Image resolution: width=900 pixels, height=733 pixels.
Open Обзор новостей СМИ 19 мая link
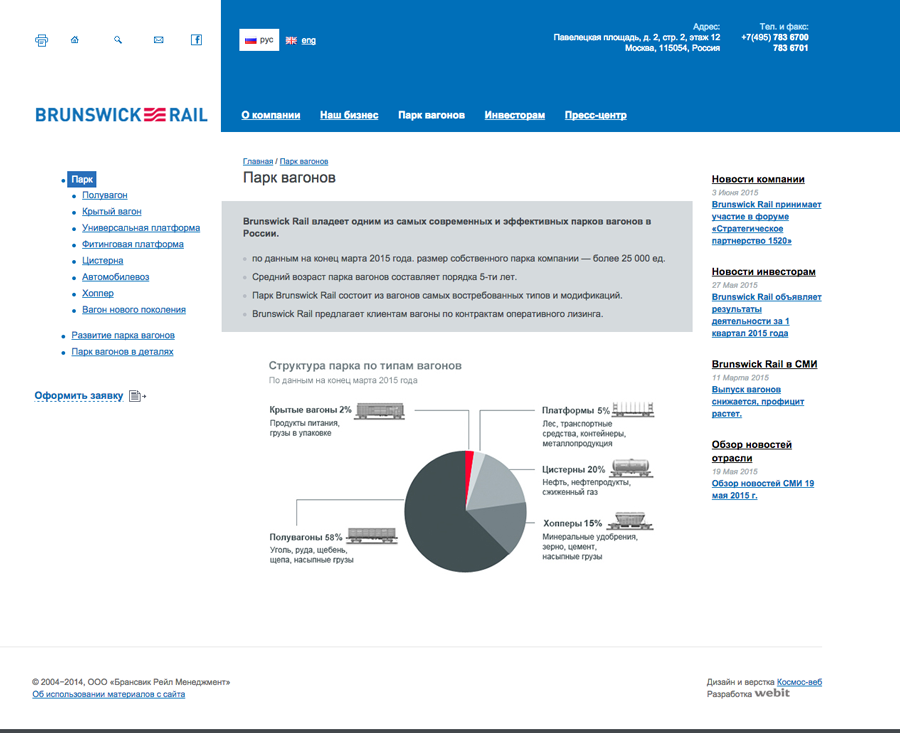pos(763,489)
